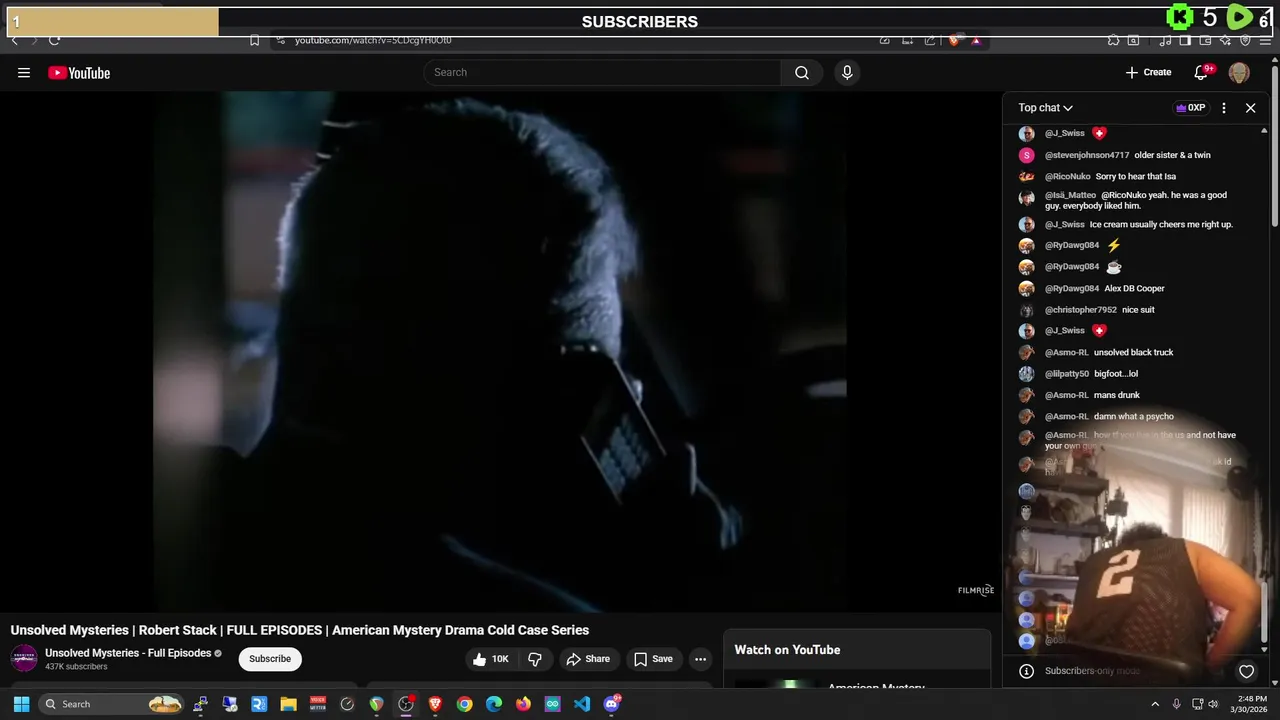Viewport: 1280px width, 720px height.
Task: Open Brave Shields lion icon
Action: point(955,40)
